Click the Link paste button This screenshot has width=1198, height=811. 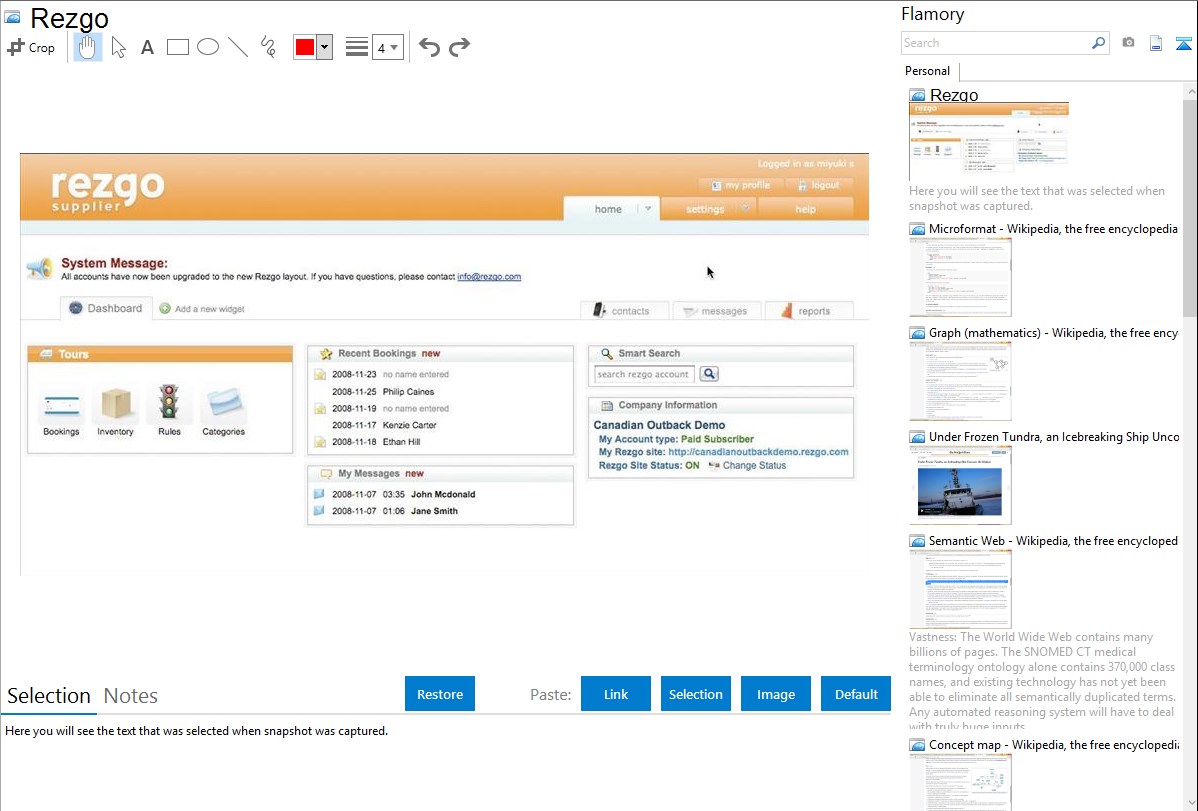point(616,694)
